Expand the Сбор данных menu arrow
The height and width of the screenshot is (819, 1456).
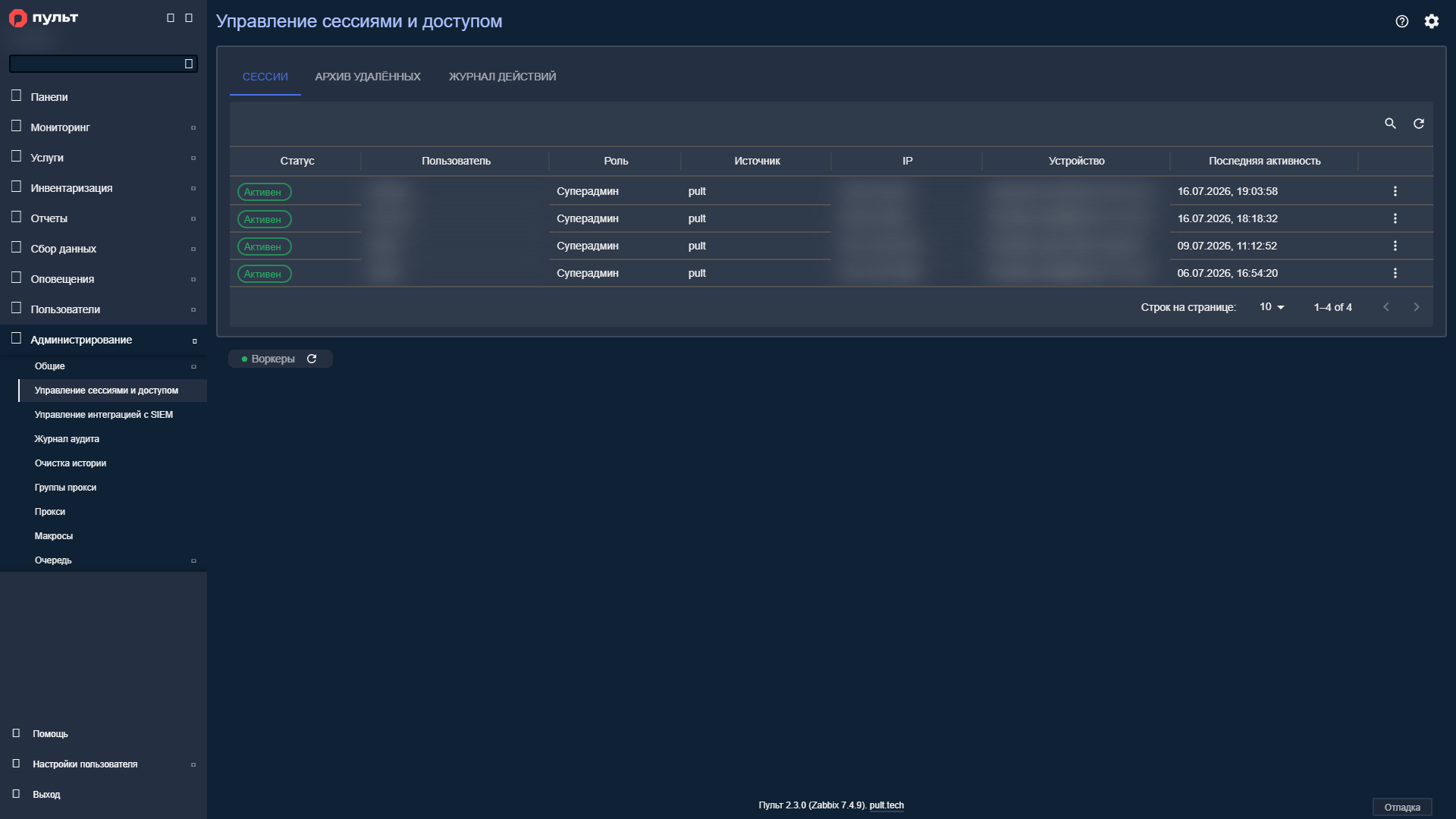[193, 249]
